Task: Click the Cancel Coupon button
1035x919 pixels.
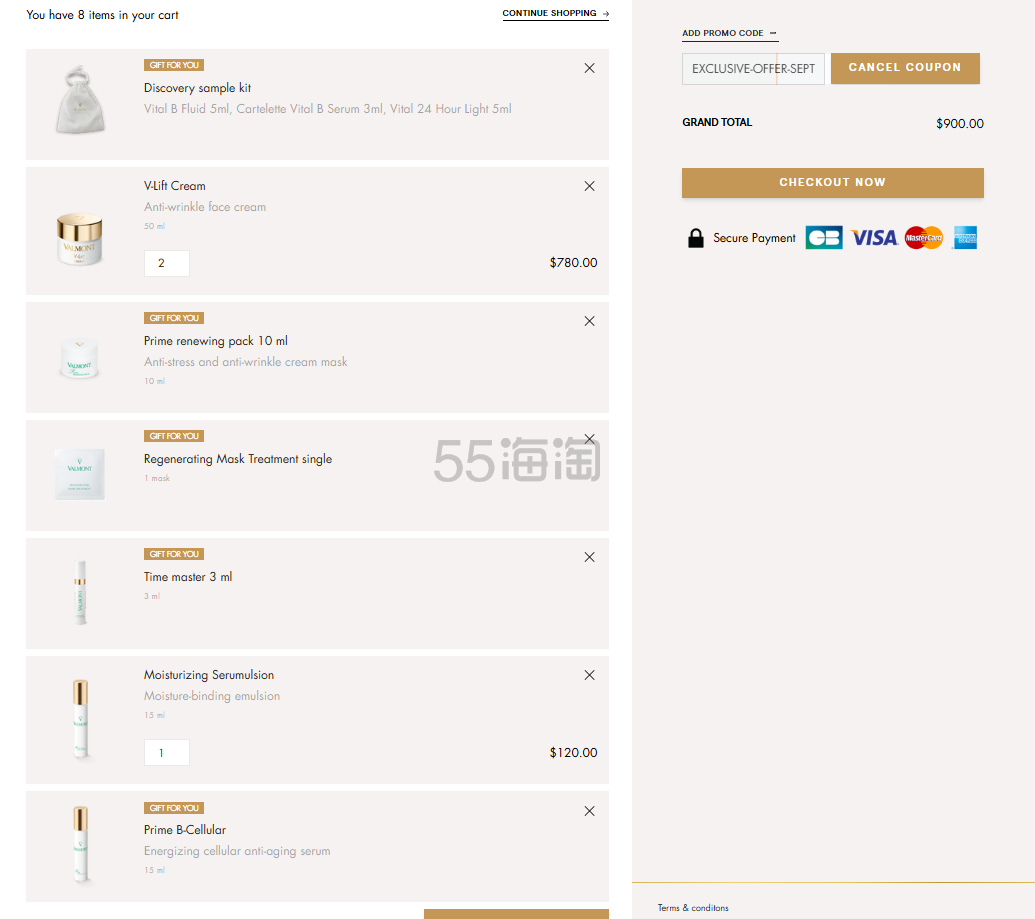Action: point(905,68)
